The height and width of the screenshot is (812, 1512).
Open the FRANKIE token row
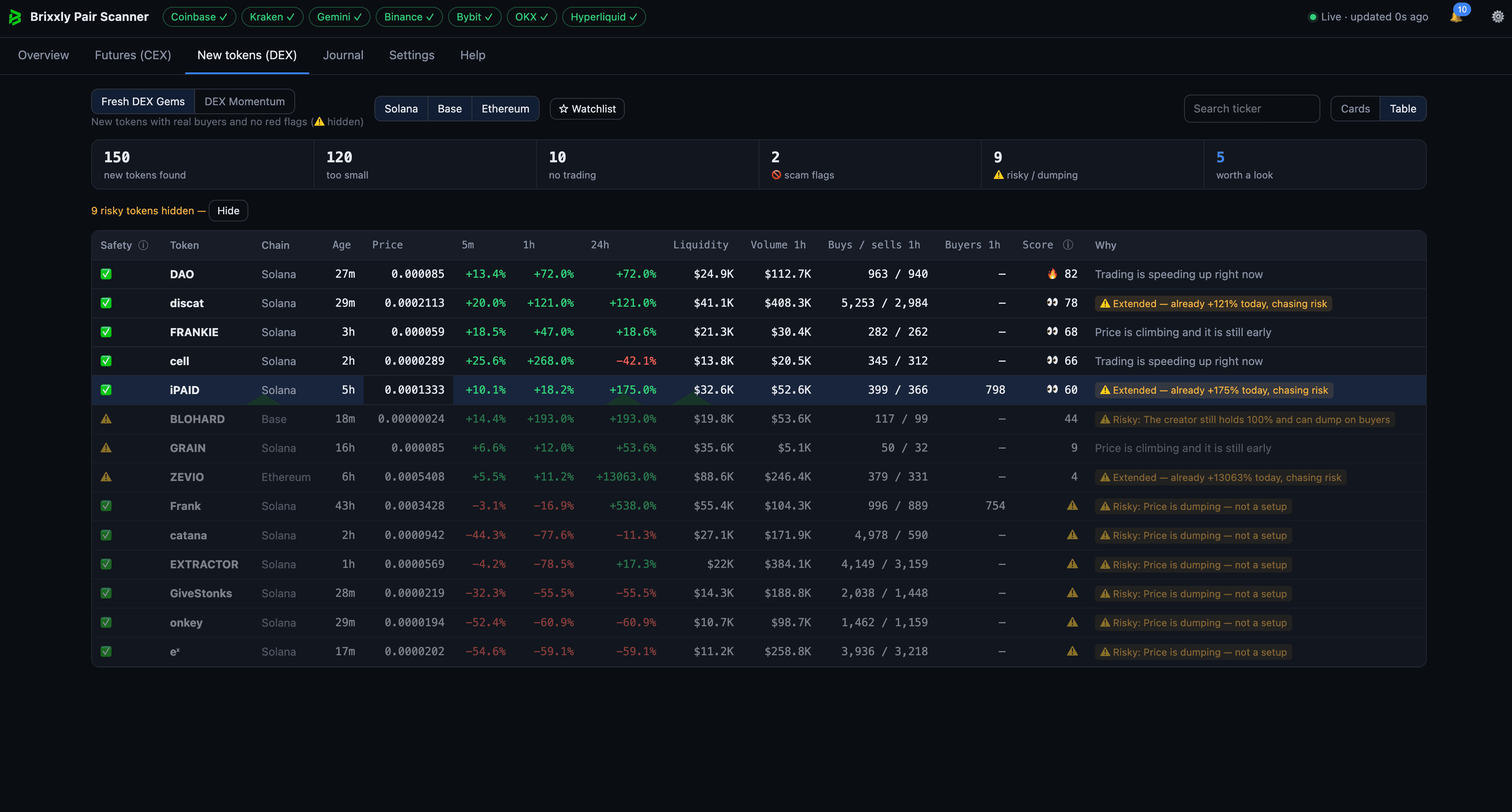pos(759,332)
